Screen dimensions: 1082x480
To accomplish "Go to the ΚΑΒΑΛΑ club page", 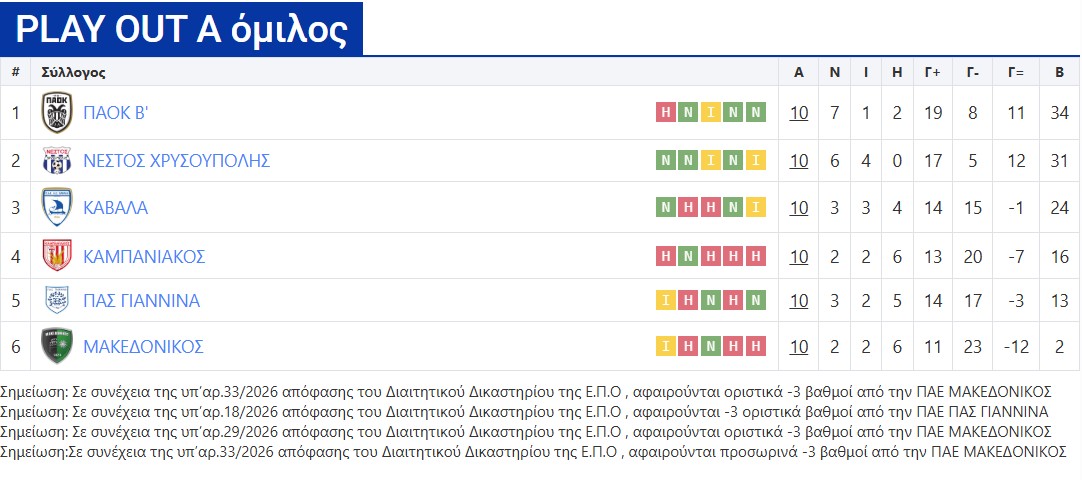I will click(116, 208).
